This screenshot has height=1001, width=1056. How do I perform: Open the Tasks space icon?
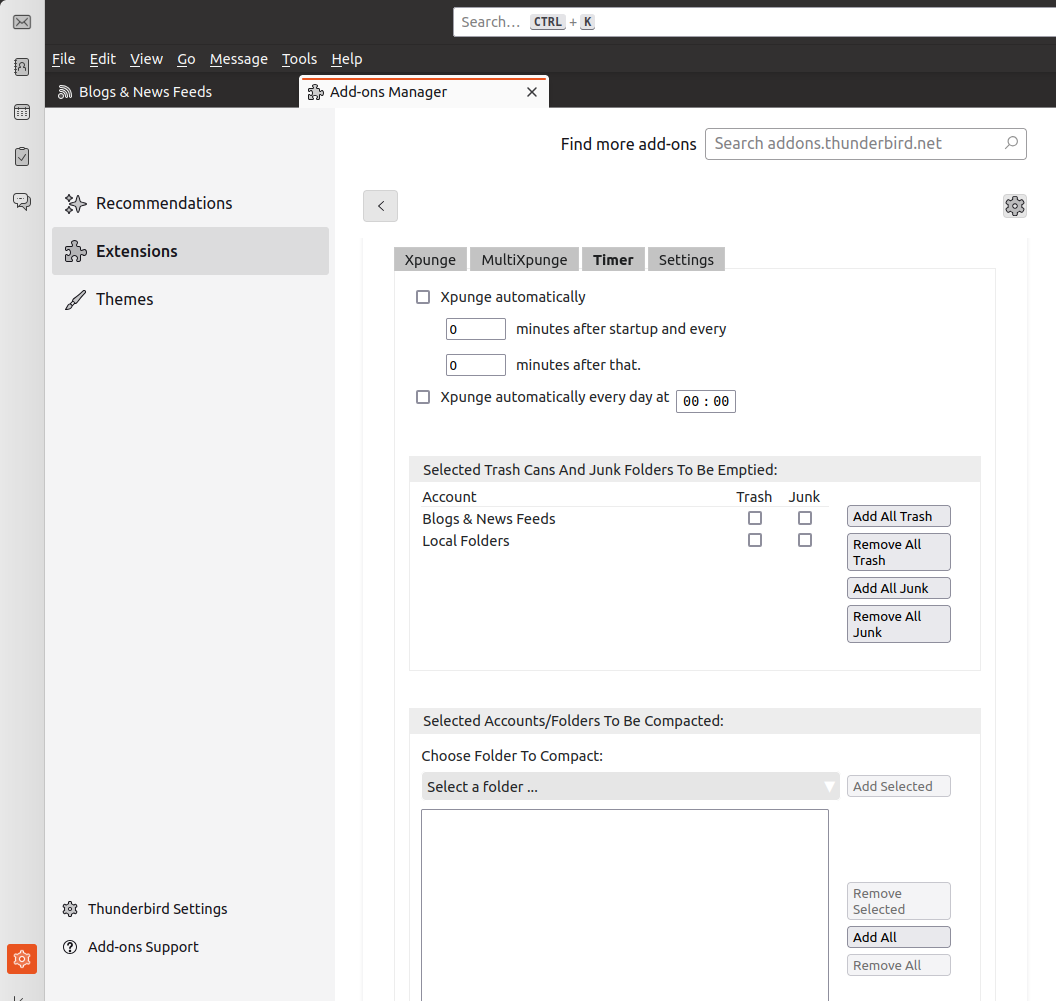coord(22,156)
